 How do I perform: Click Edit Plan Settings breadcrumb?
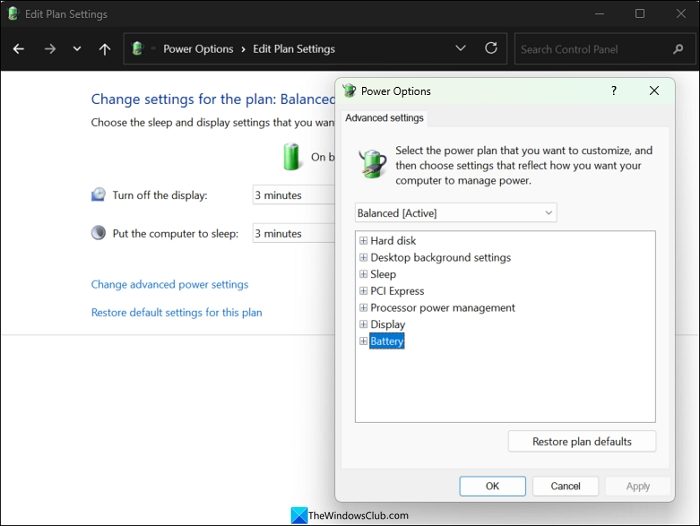[x=294, y=49]
